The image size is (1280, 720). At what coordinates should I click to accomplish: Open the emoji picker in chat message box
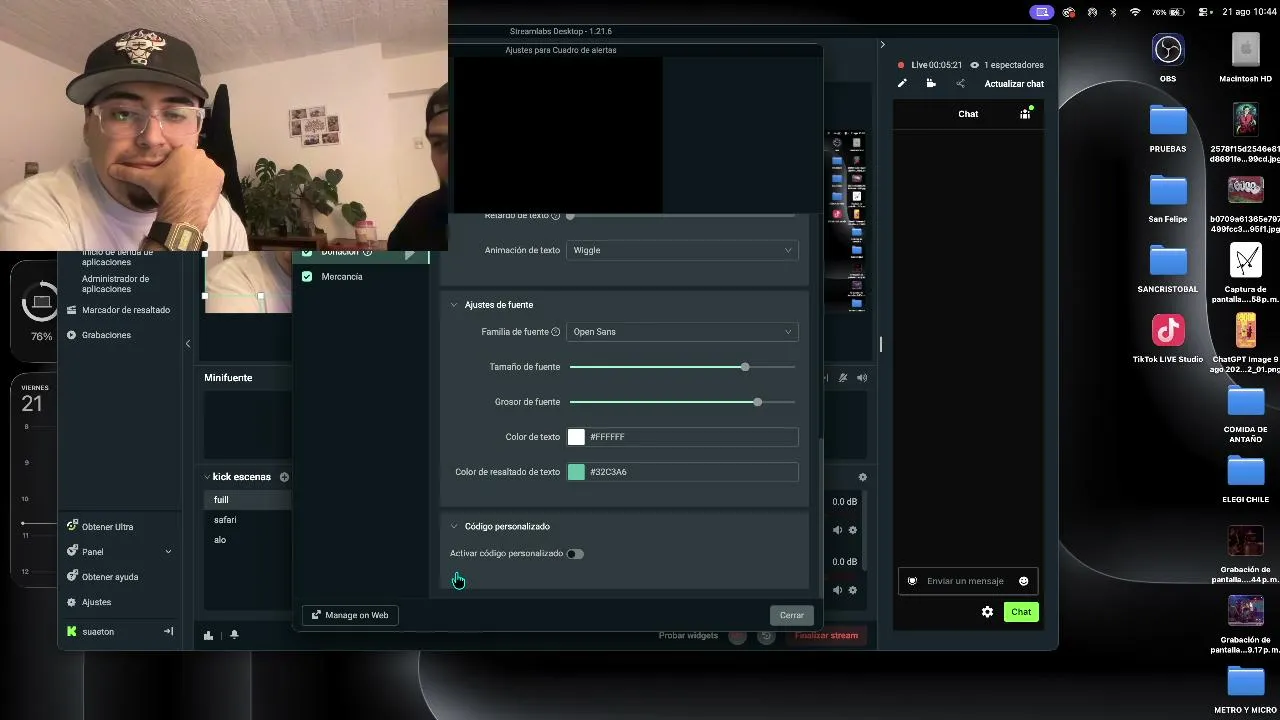[1023, 581]
